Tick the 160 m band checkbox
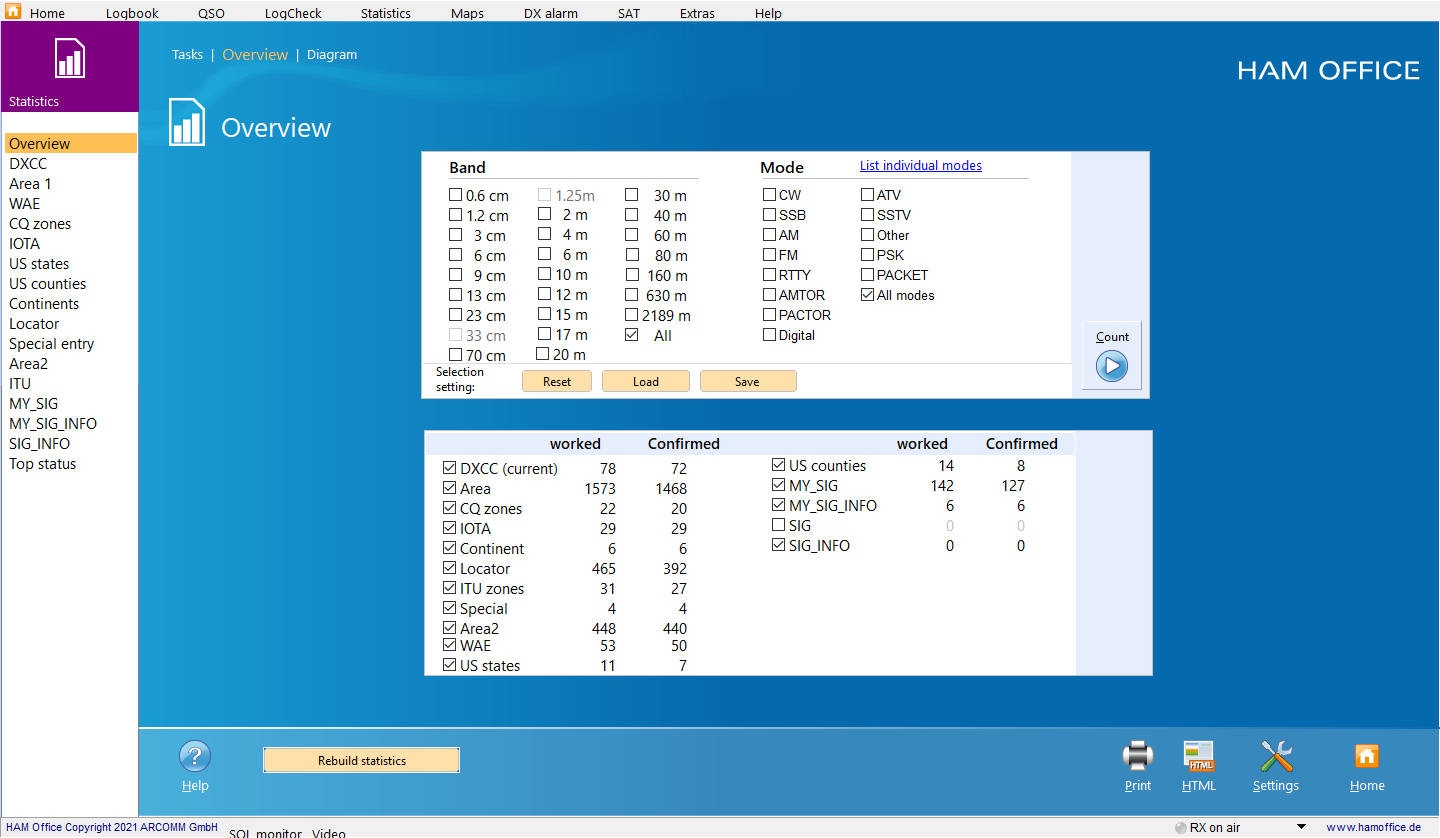This screenshot has height=838, width=1440. [x=632, y=275]
